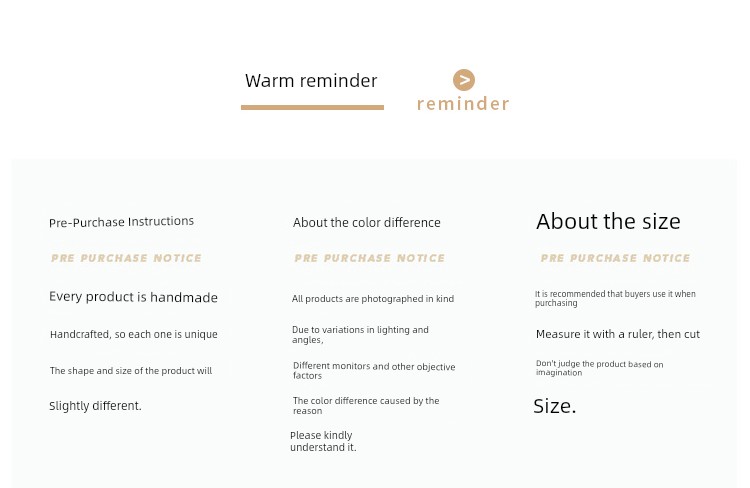Image resolution: width=750 pixels, height=488 pixels.
Task: Click the Slightly different. text
Action: pos(95,406)
